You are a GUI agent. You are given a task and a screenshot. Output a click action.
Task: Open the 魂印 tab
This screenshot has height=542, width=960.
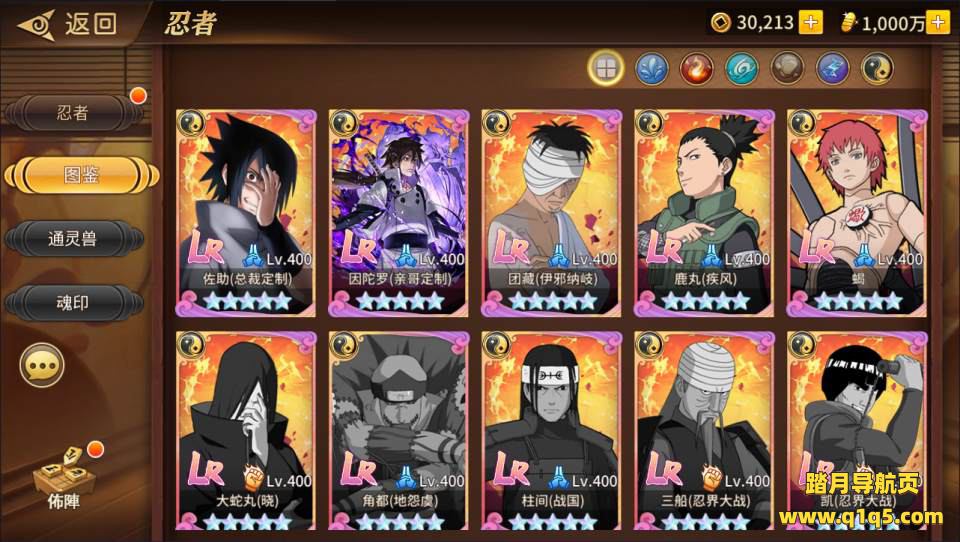[73, 302]
